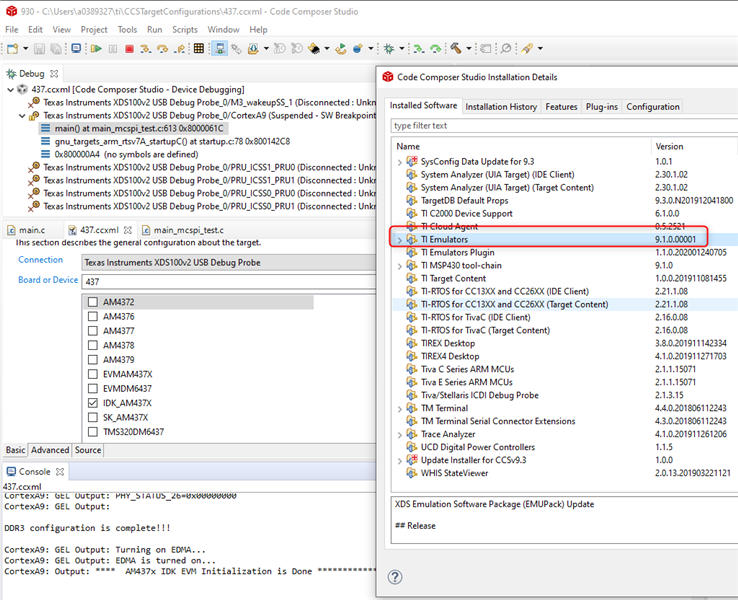Screen dimensions: 738x600
Task: Close the Console view with its X
Action: pos(60,472)
